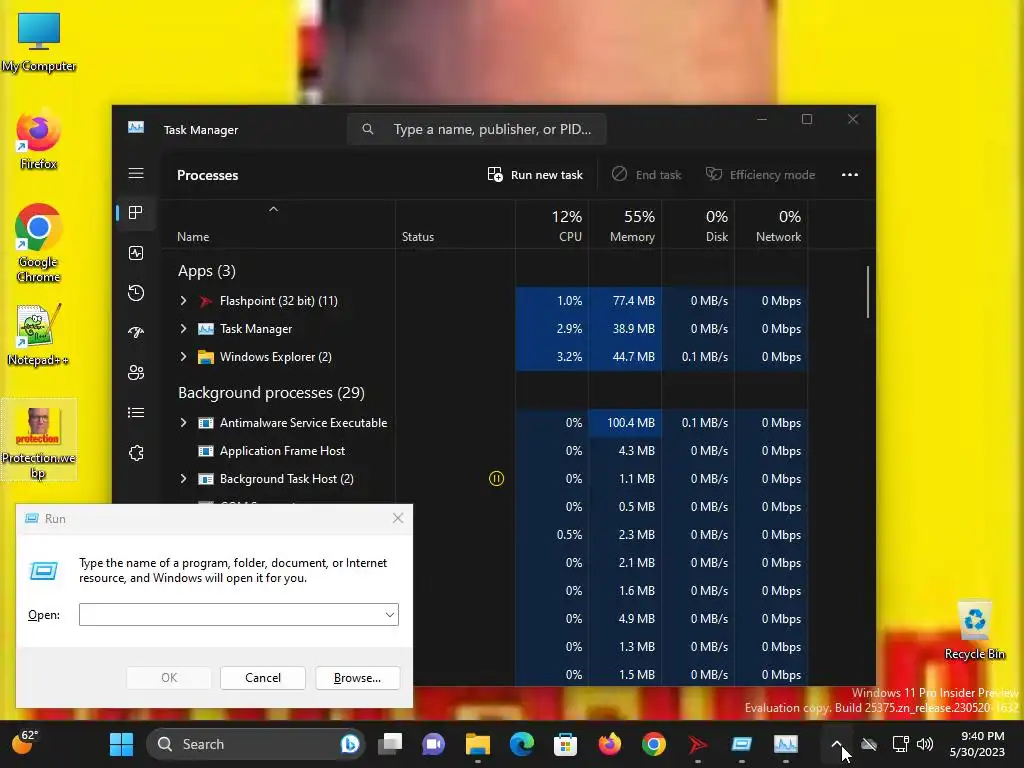
Task: Select the Protection.webp desktop file
Action: pyautogui.click(x=39, y=440)
